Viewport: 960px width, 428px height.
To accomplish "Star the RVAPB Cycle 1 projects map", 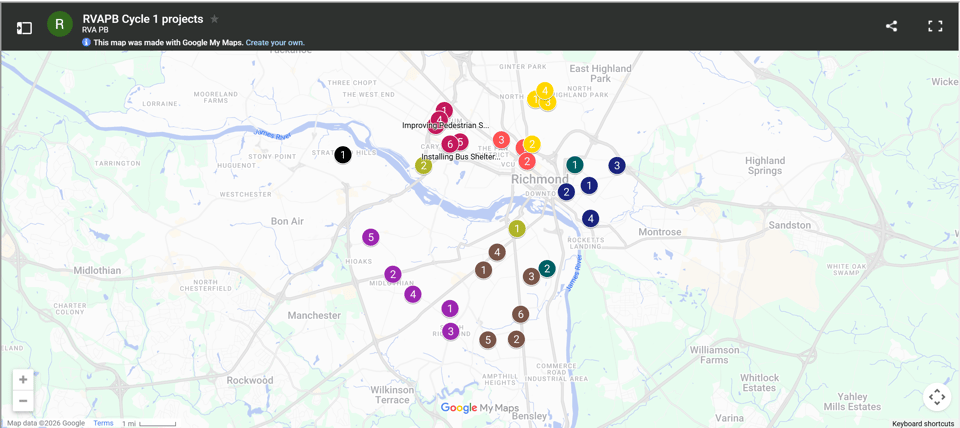I will (x=214, y=19).
